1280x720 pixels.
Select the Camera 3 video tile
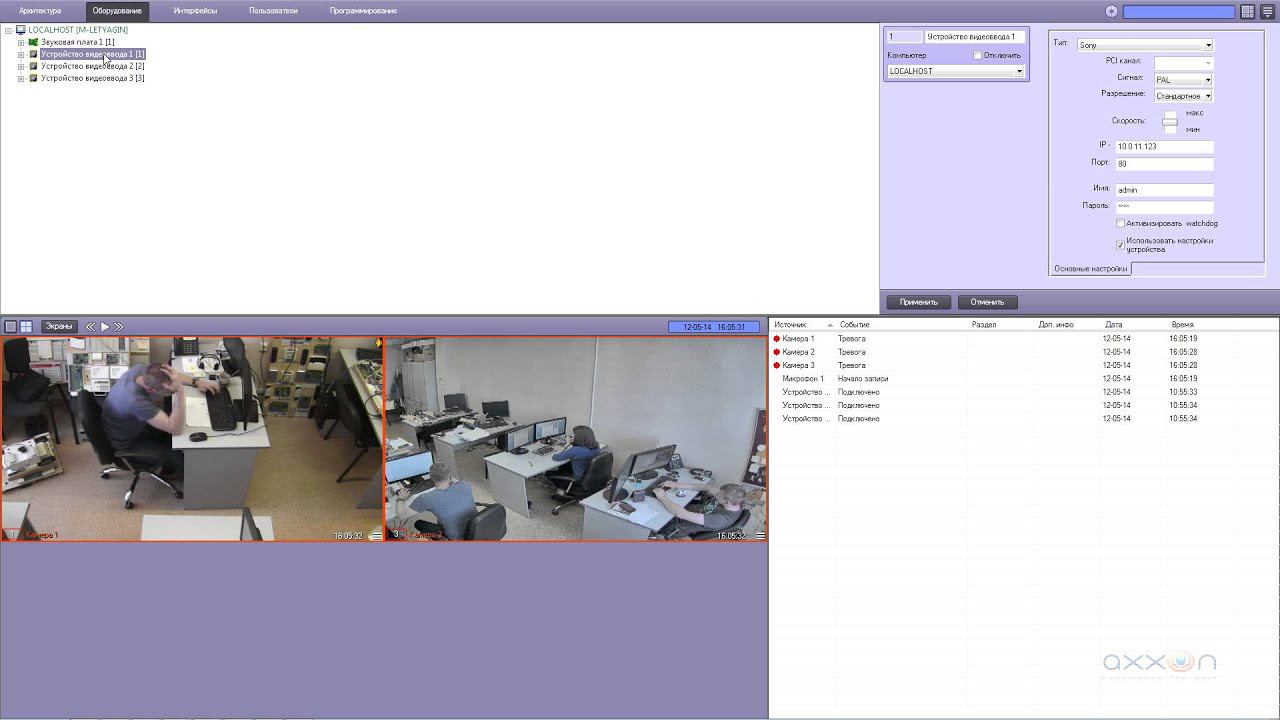point(576,439)
